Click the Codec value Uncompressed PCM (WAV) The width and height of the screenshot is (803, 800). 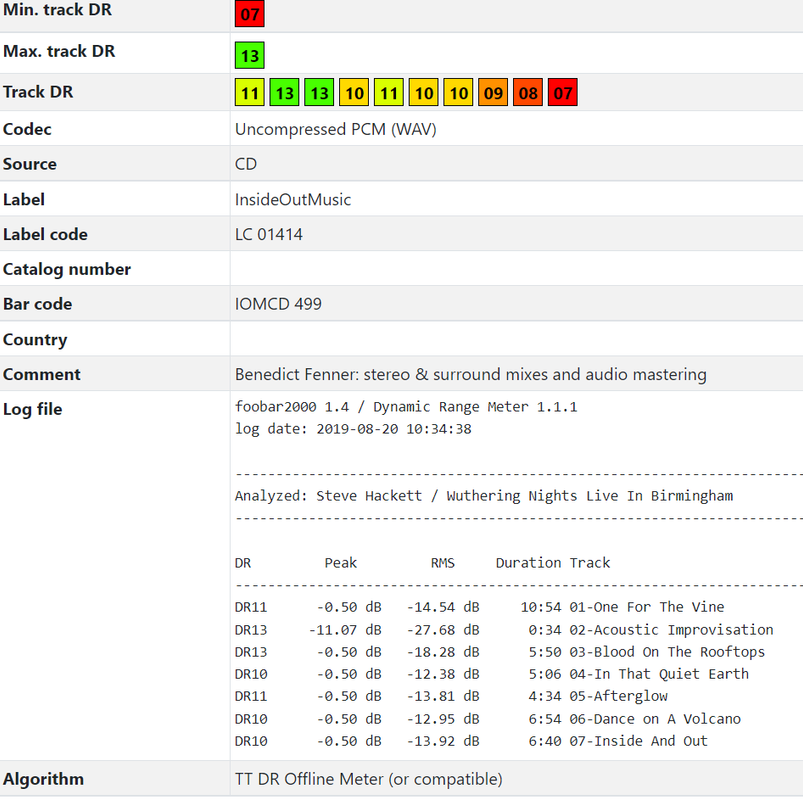[335, 129]
